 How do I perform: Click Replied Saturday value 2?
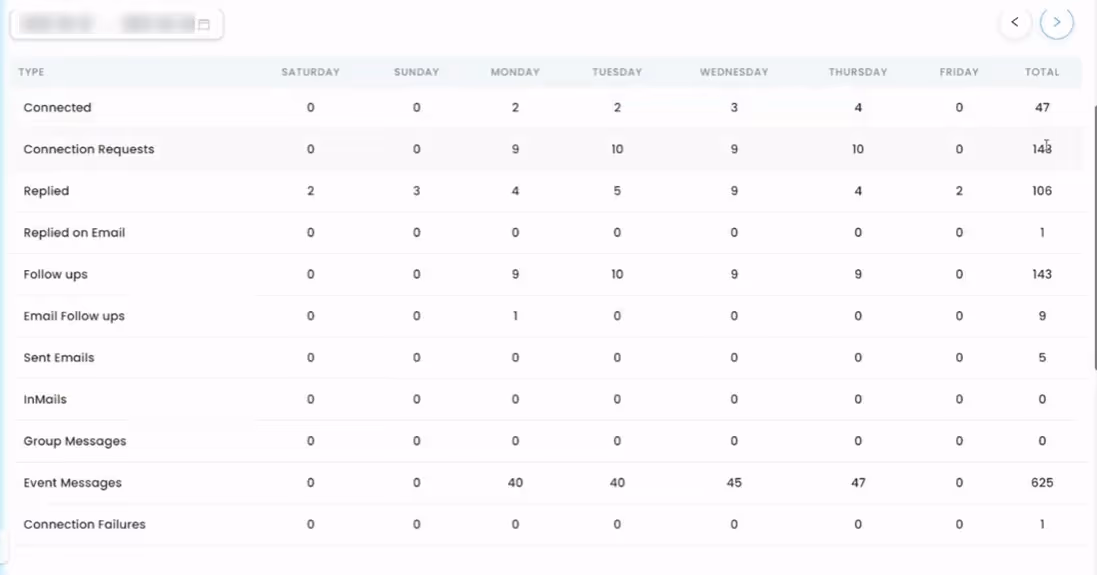311,191
